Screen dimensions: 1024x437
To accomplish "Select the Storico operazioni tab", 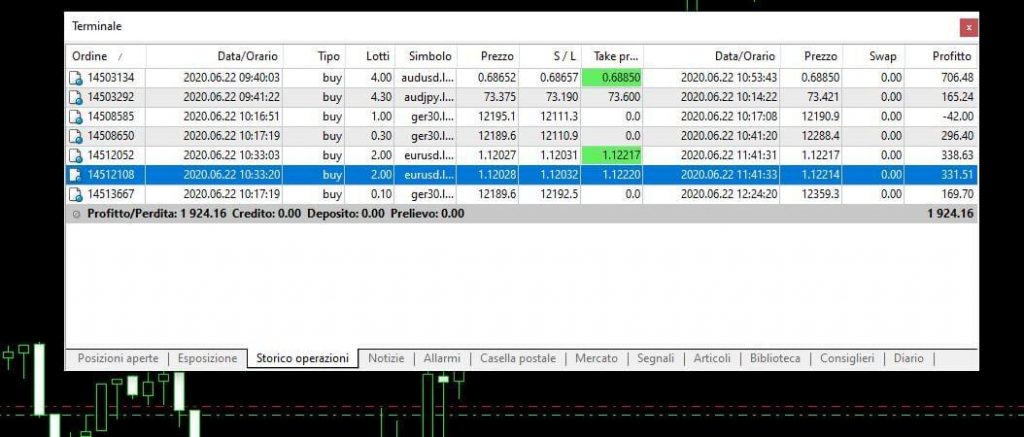I will [302, 359].
